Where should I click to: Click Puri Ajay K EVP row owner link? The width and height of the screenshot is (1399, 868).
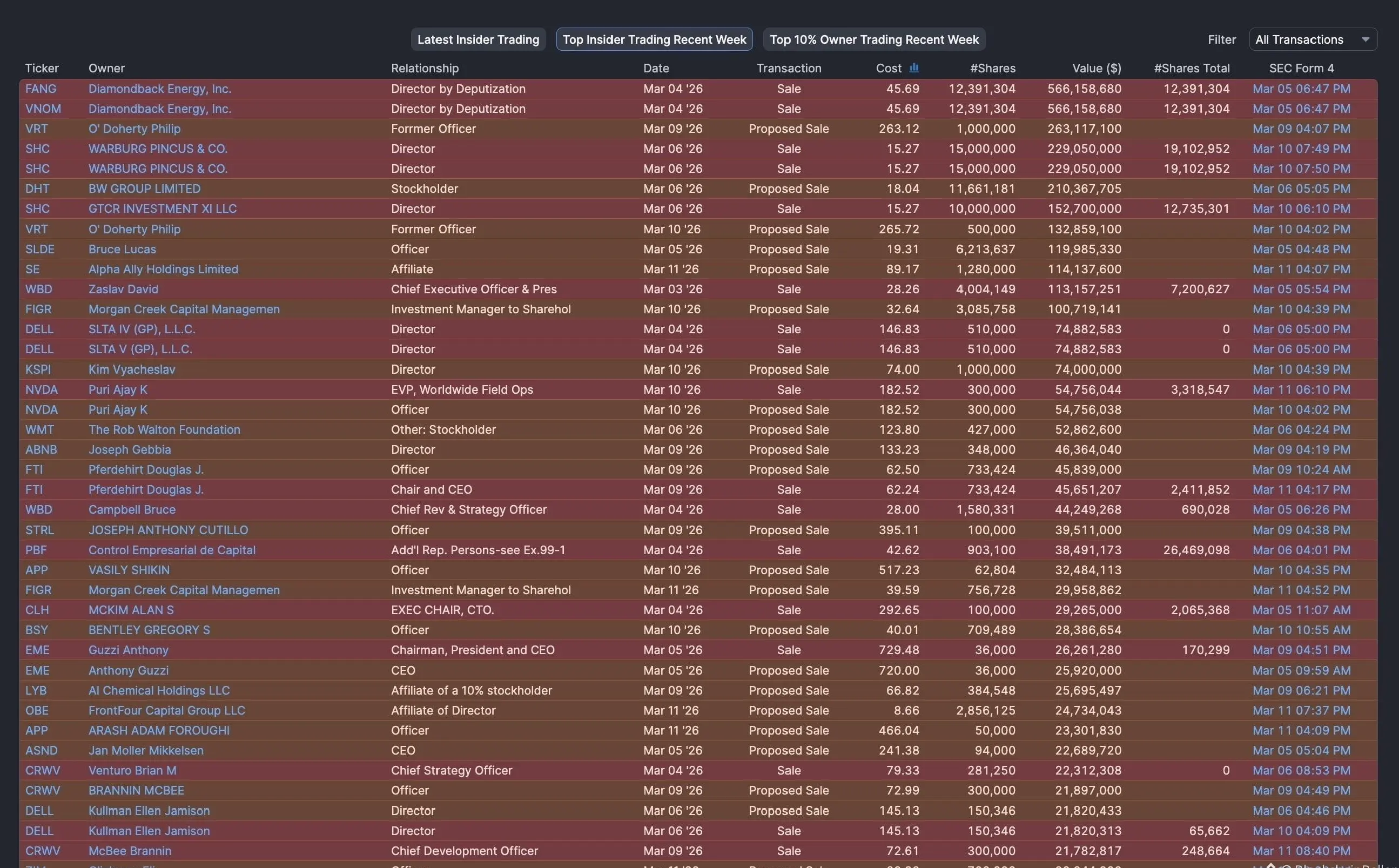118,390
